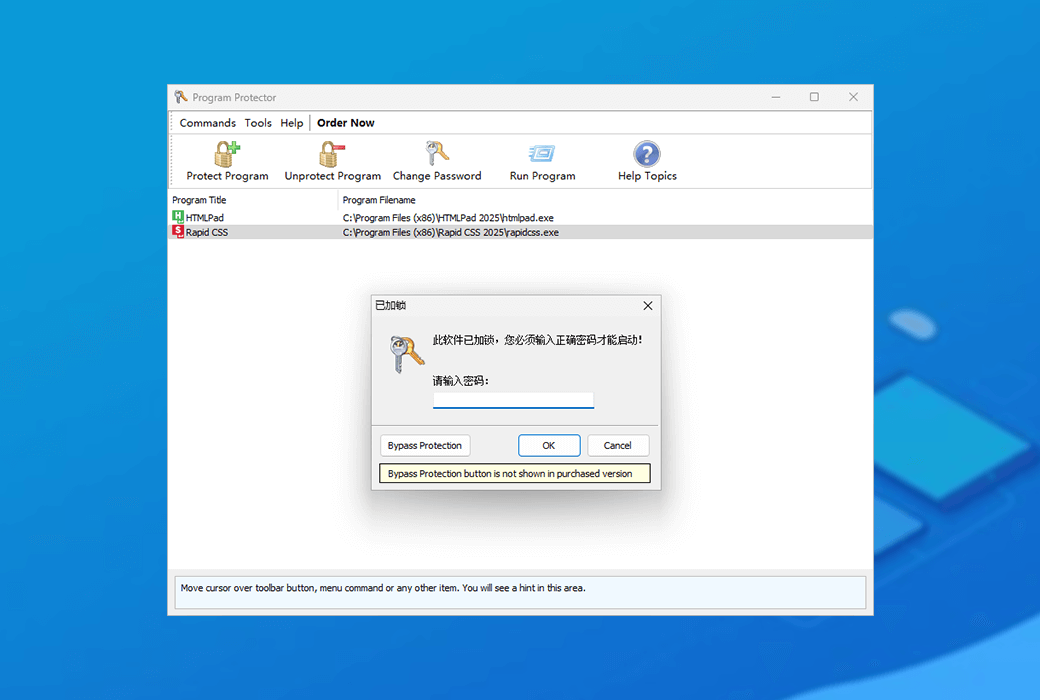Focus the password input field
Screen dimensions: 1040x700
(513, 400)
